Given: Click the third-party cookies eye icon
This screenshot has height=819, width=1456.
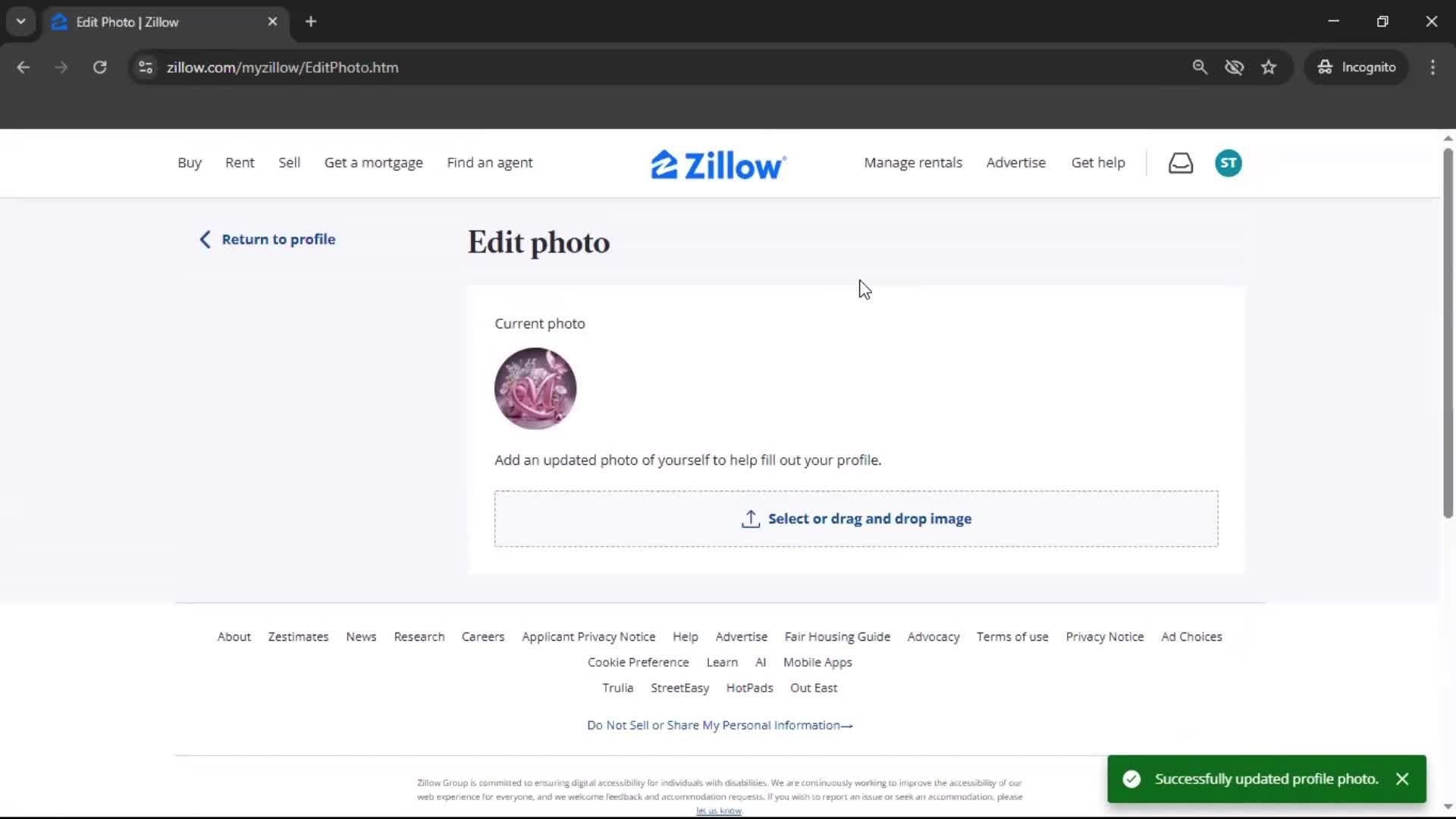Looking at the screenshot, I should click(x=1235, y=67).
